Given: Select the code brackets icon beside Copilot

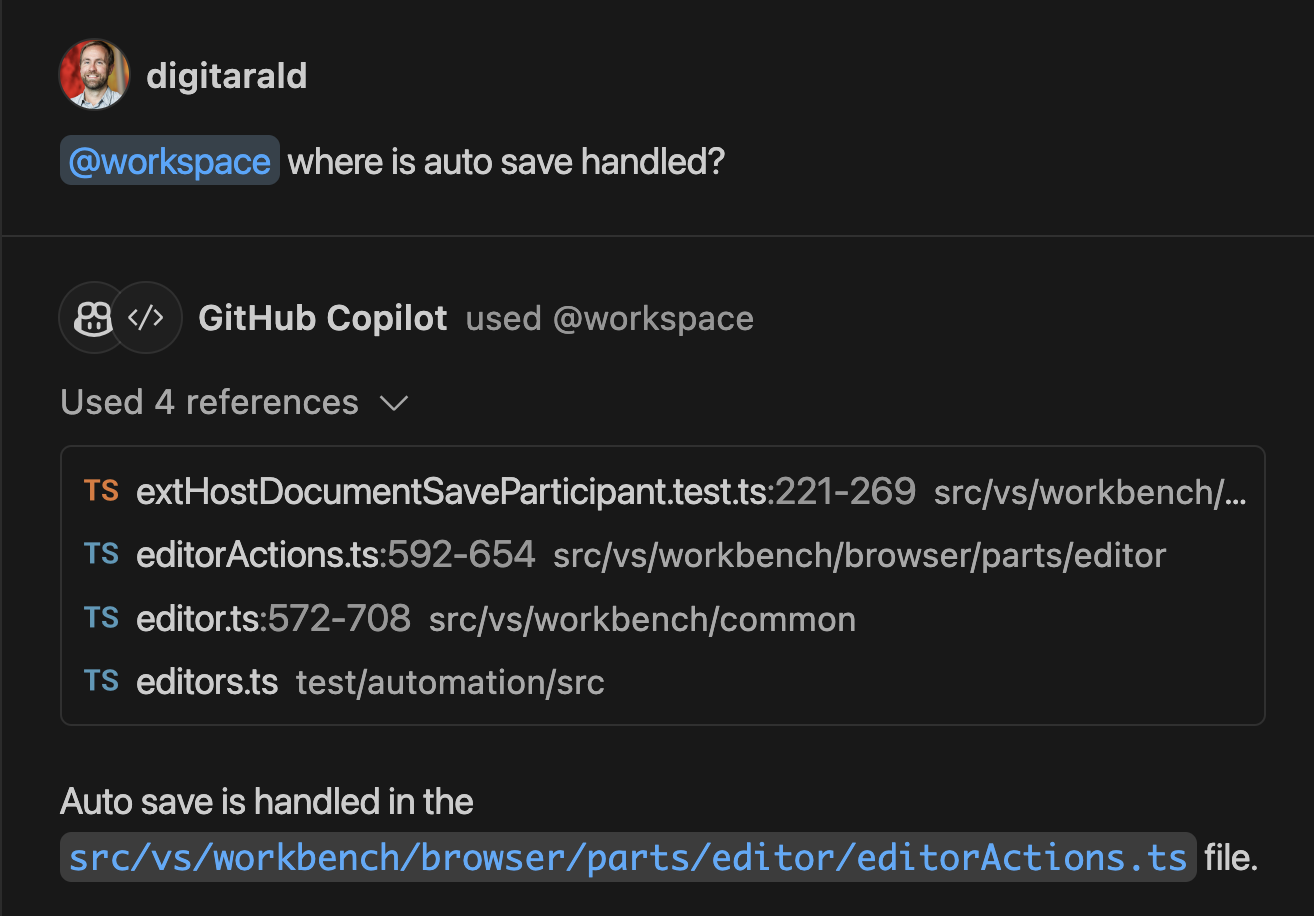Looking at the screenshot, I should (x=147, y=318).
